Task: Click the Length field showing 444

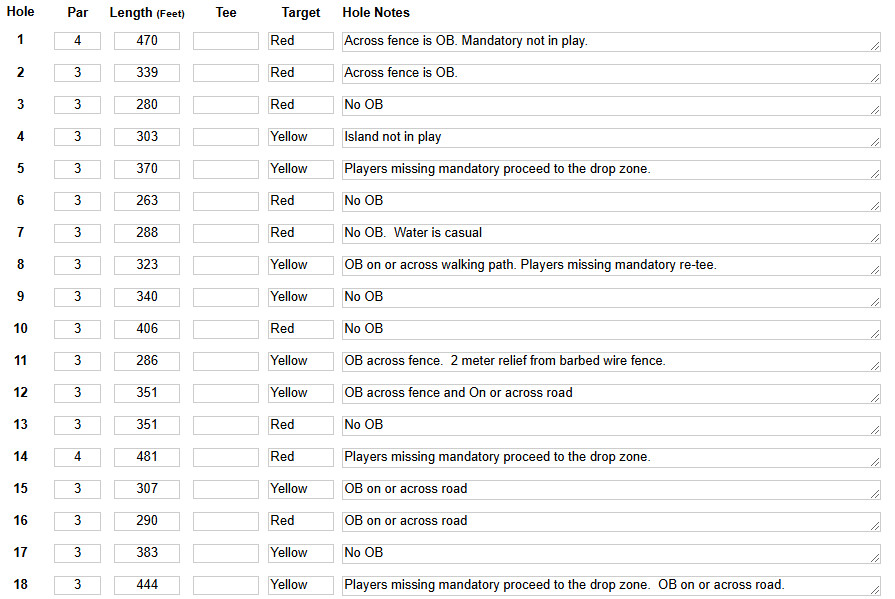Action: 147,585
